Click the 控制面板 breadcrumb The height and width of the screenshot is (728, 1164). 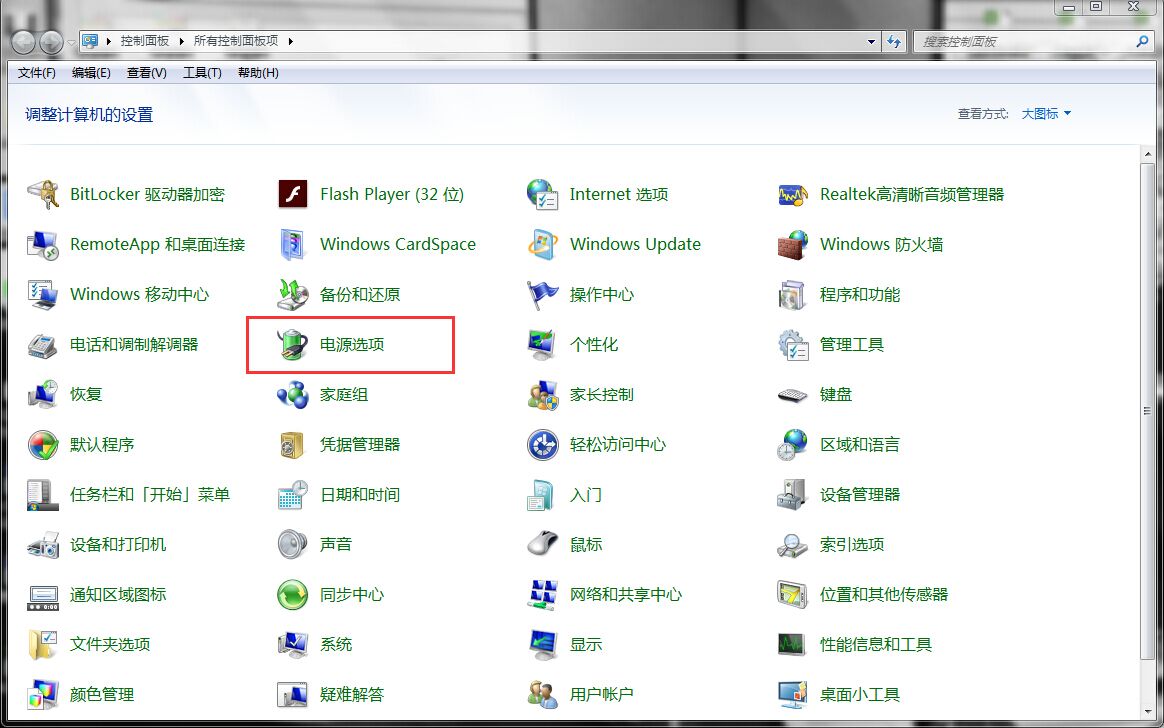(x=145, y=41)
